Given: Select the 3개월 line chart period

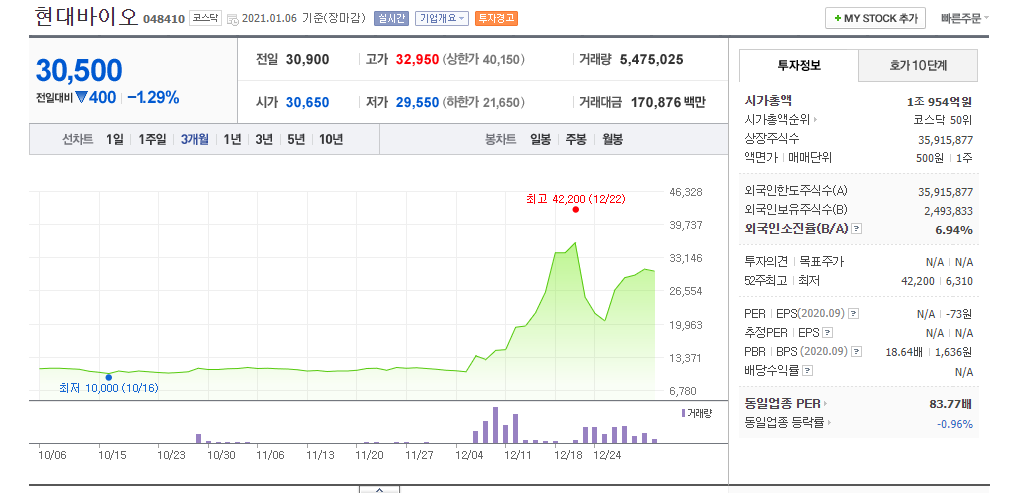Looking at the screenshot, I should pyautogui.click(x=194, y=139).
